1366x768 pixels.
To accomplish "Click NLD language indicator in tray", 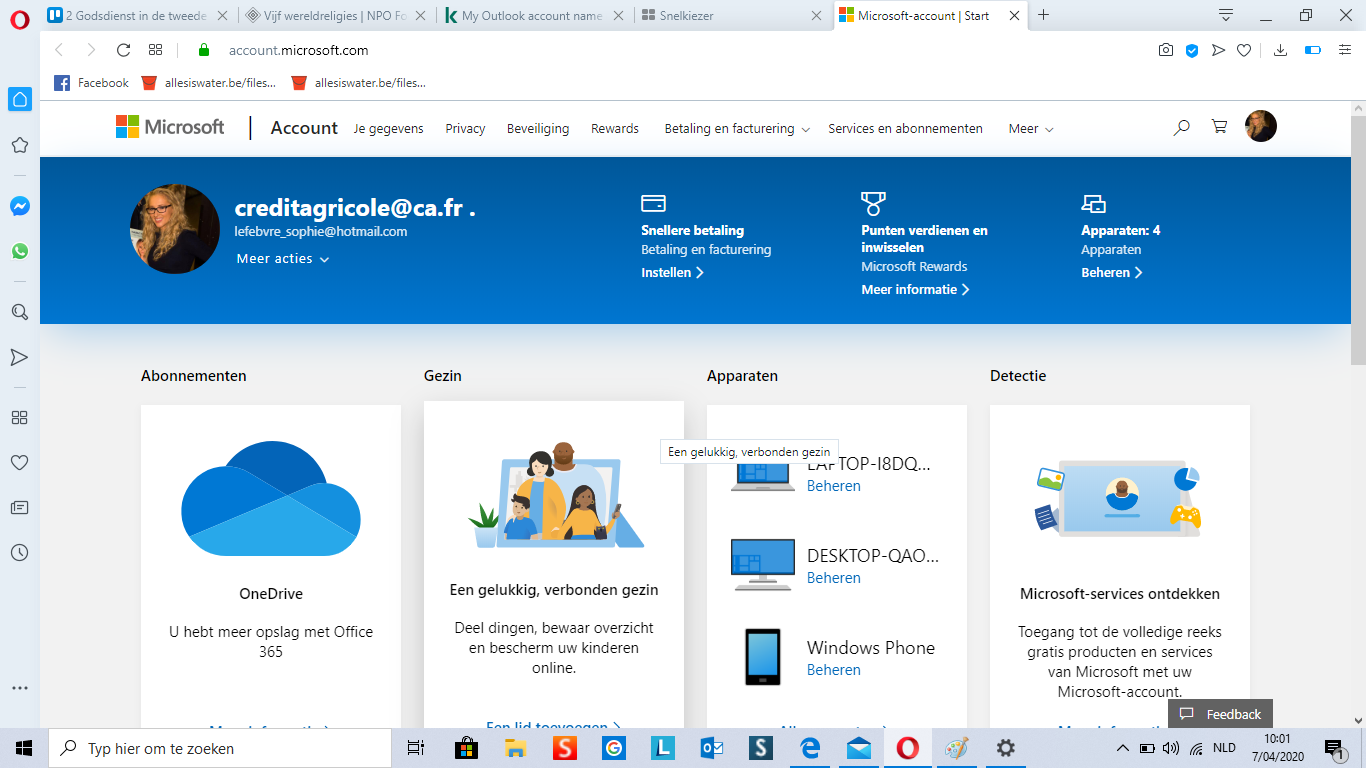I will pyautogui.click(x=1224, y=748).
